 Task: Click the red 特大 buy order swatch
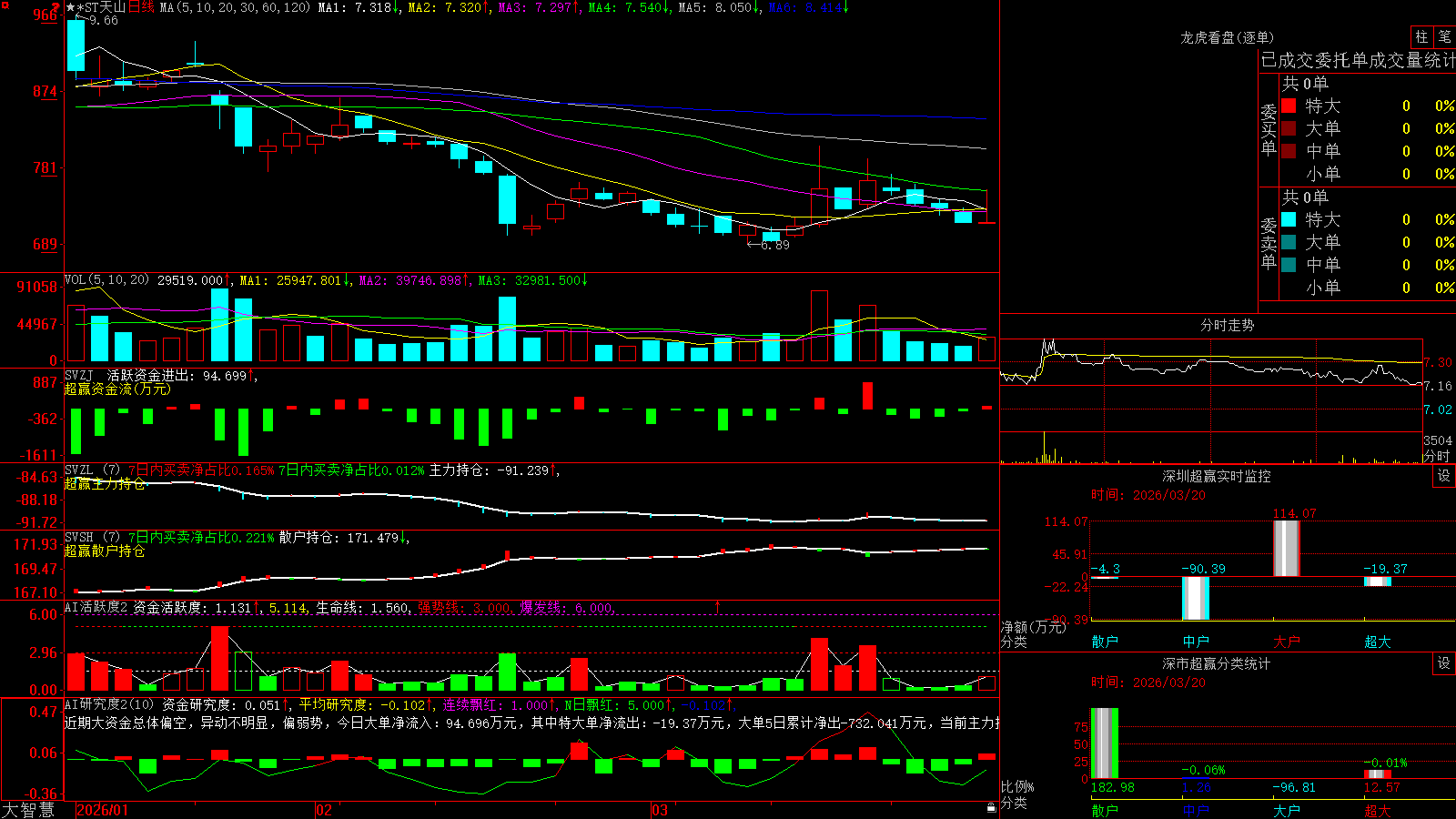point(1289,106)
